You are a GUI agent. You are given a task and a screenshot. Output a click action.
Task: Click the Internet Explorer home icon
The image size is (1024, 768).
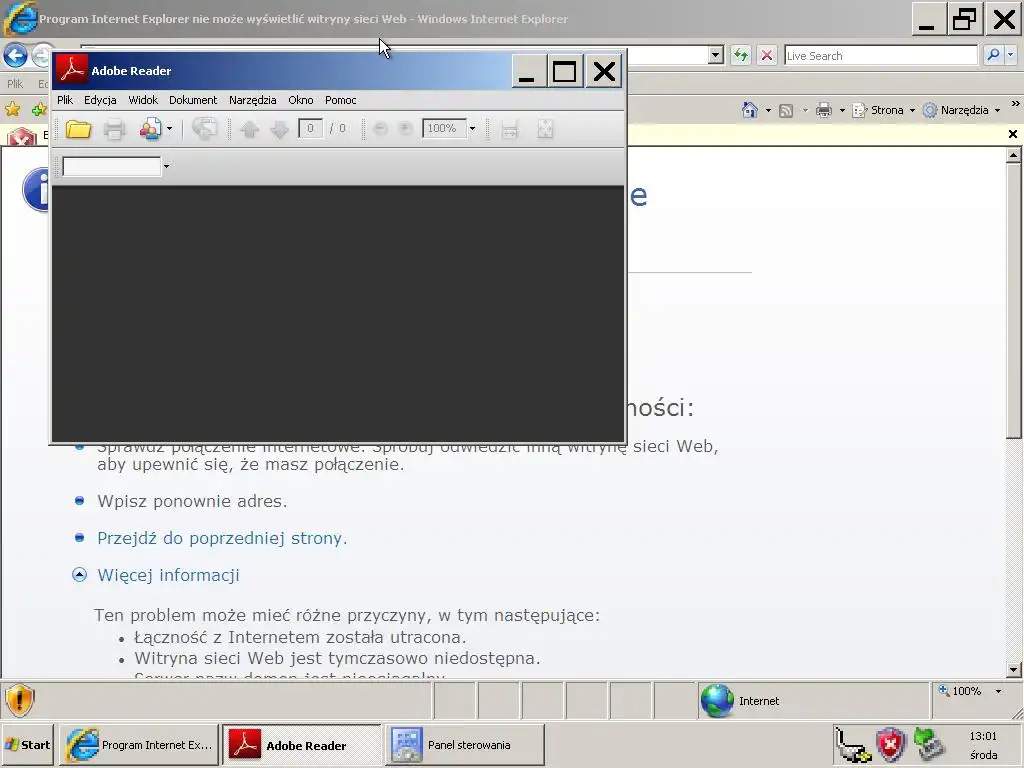click(750, 110)
